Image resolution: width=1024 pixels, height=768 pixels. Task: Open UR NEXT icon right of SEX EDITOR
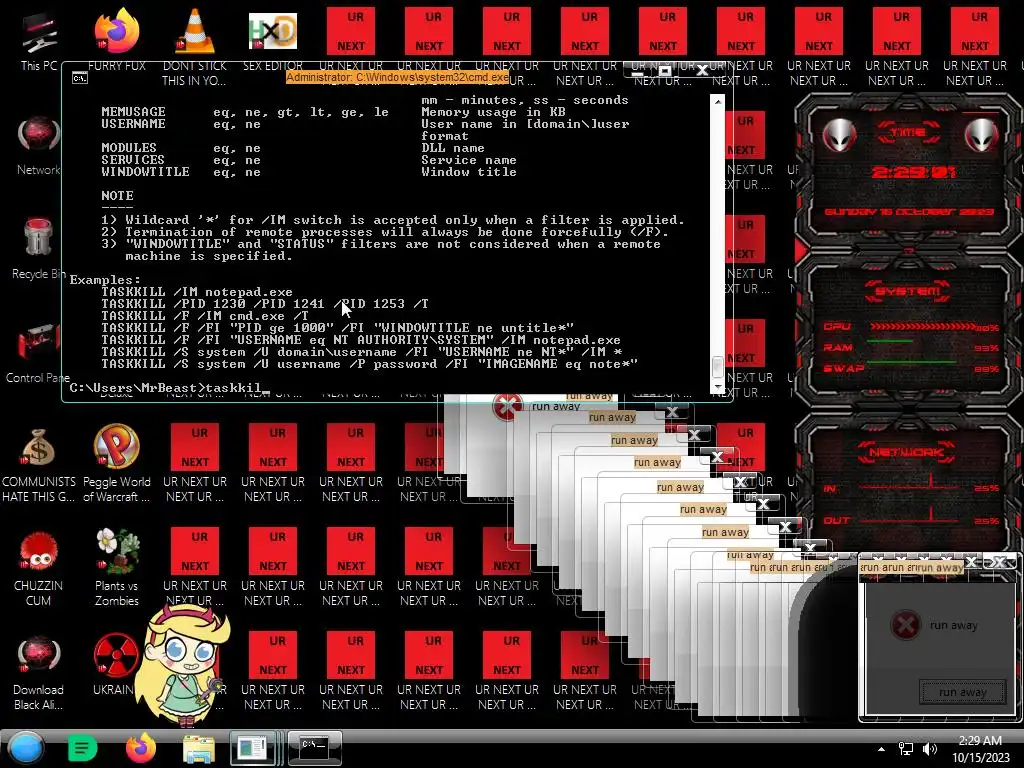coord(351,39)
